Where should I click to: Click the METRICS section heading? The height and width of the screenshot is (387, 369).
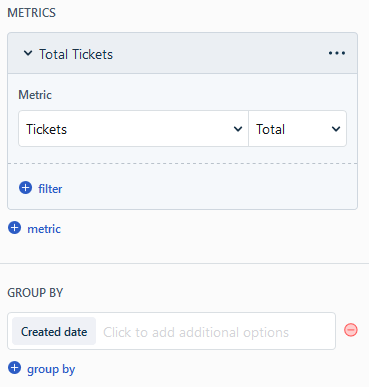pos(32,13)
